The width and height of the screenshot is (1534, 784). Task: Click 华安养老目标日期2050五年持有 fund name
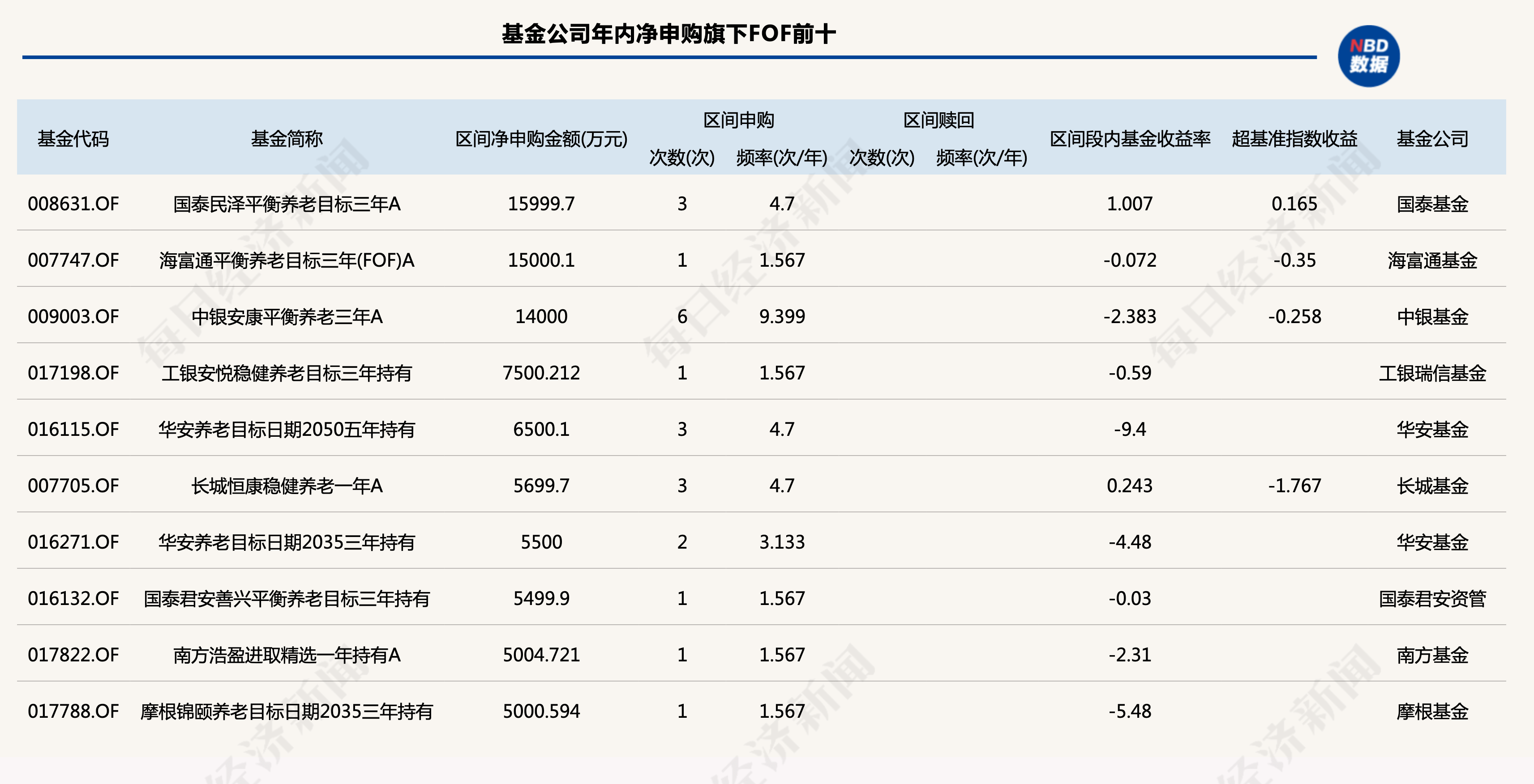coord(287,429)
